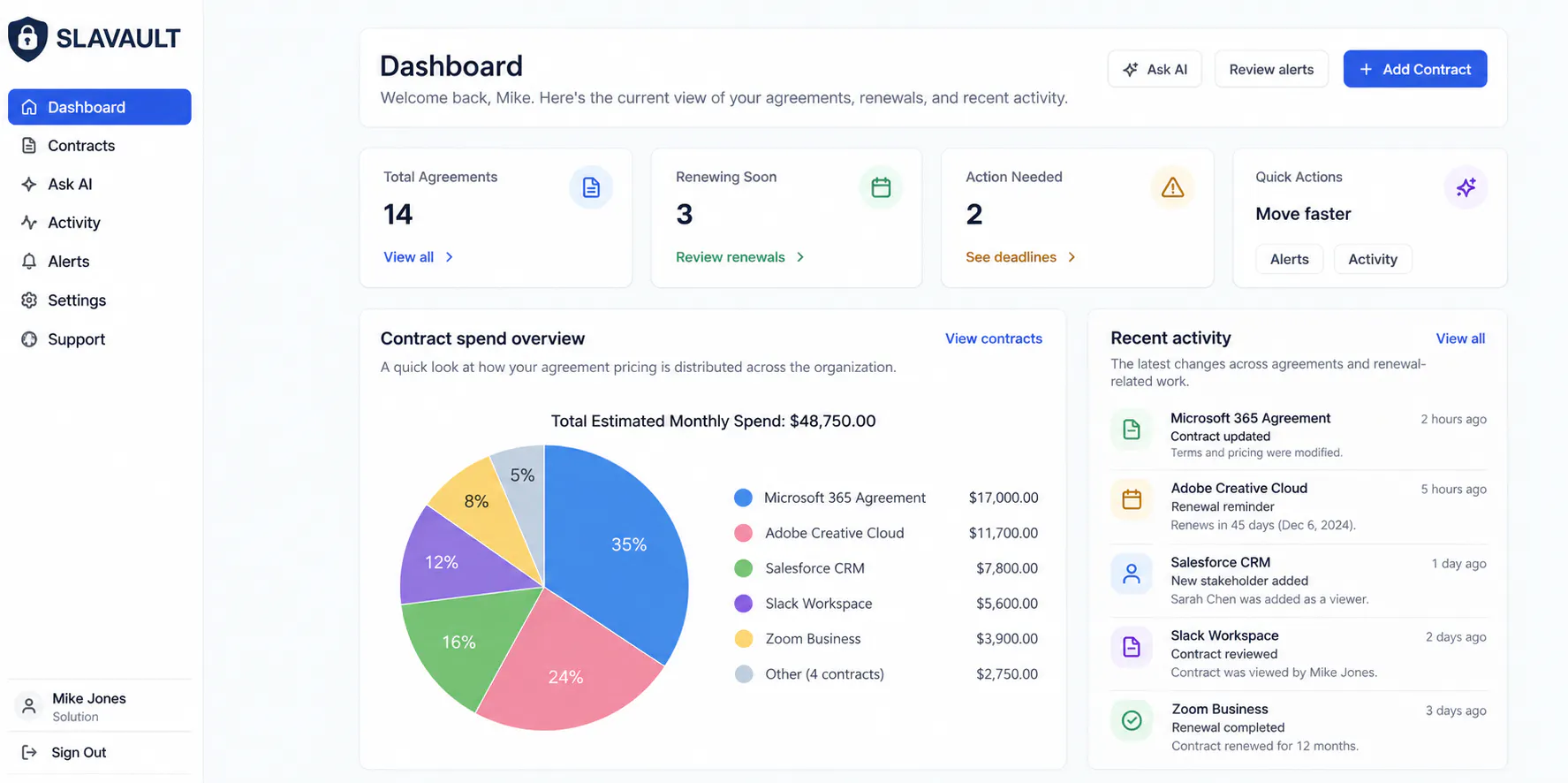The width and height of the screenshot is (1568, 783).
Task: Follow the Review renewals link
Action: (x=740, y=257)
